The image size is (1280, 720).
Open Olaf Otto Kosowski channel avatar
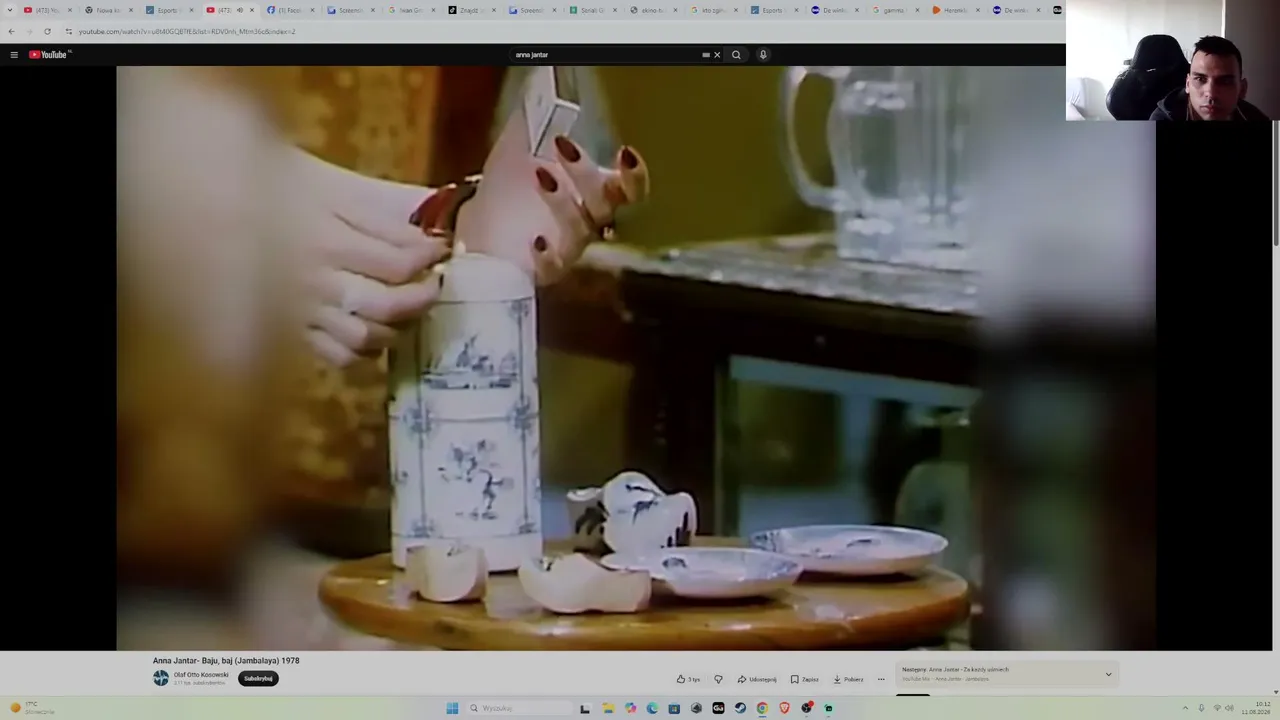click(x=161, y=678)
